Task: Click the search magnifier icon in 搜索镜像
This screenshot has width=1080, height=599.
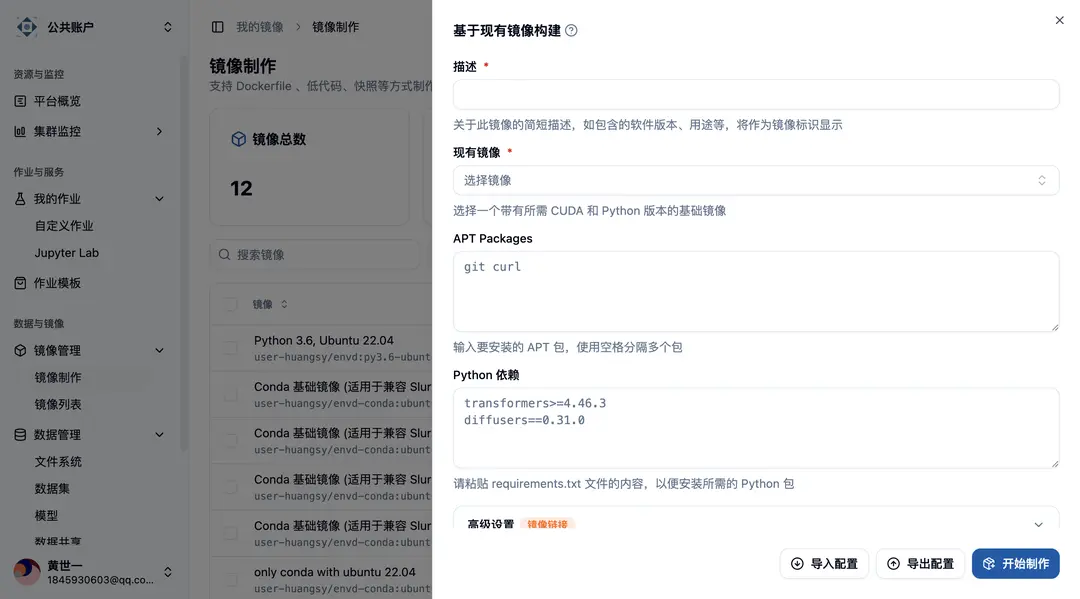Action: click(225, 255)
